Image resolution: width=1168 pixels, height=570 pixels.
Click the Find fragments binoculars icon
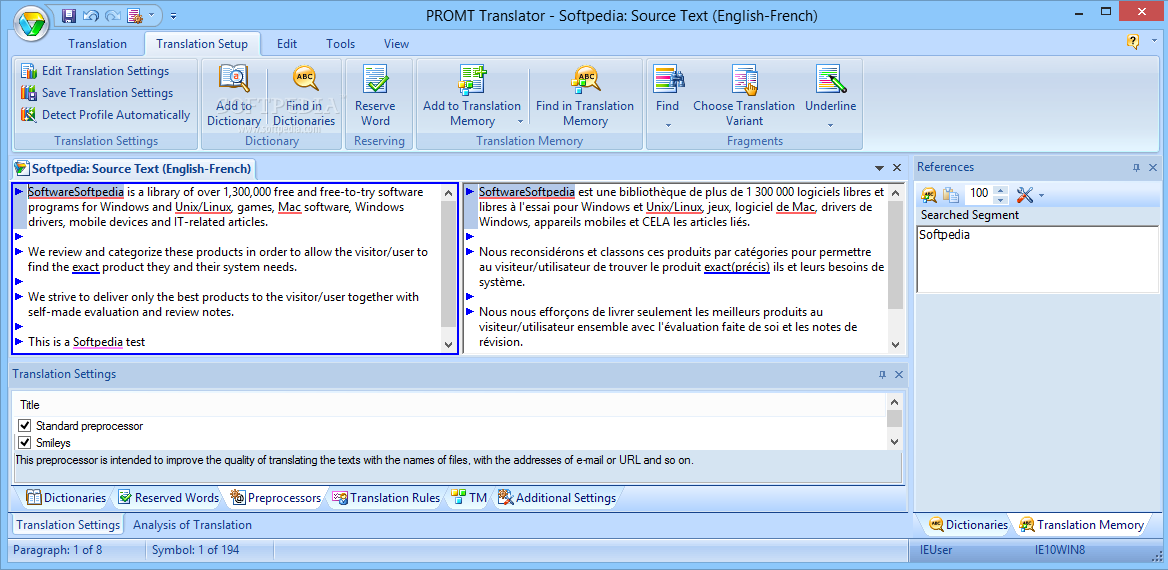pyautogui.click(x=667, y=79)
